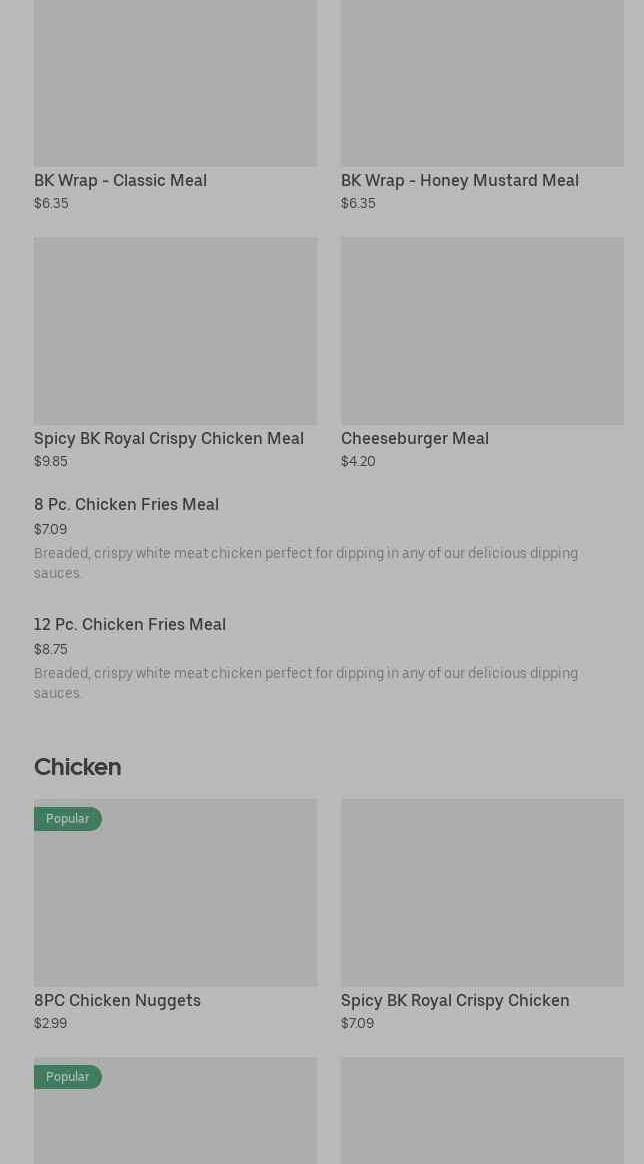Image resolution: width=644 pixels, height=1164 pixels.
Task: Open the Spicy BK Royal Crispy Chicken title
Action: coord(455,1000)
